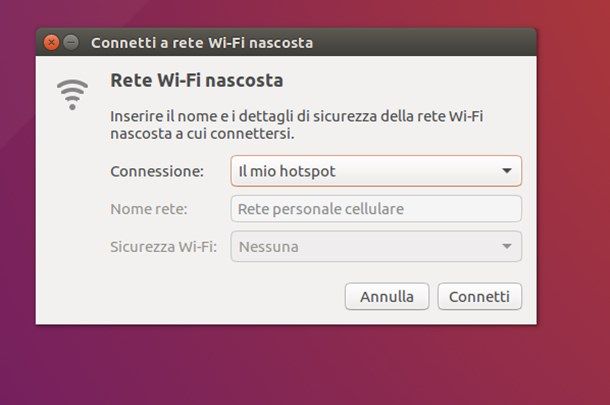
Task: Click the 'Nessuna' security option field
Action: pyautogui.click(x=376, y=246)
